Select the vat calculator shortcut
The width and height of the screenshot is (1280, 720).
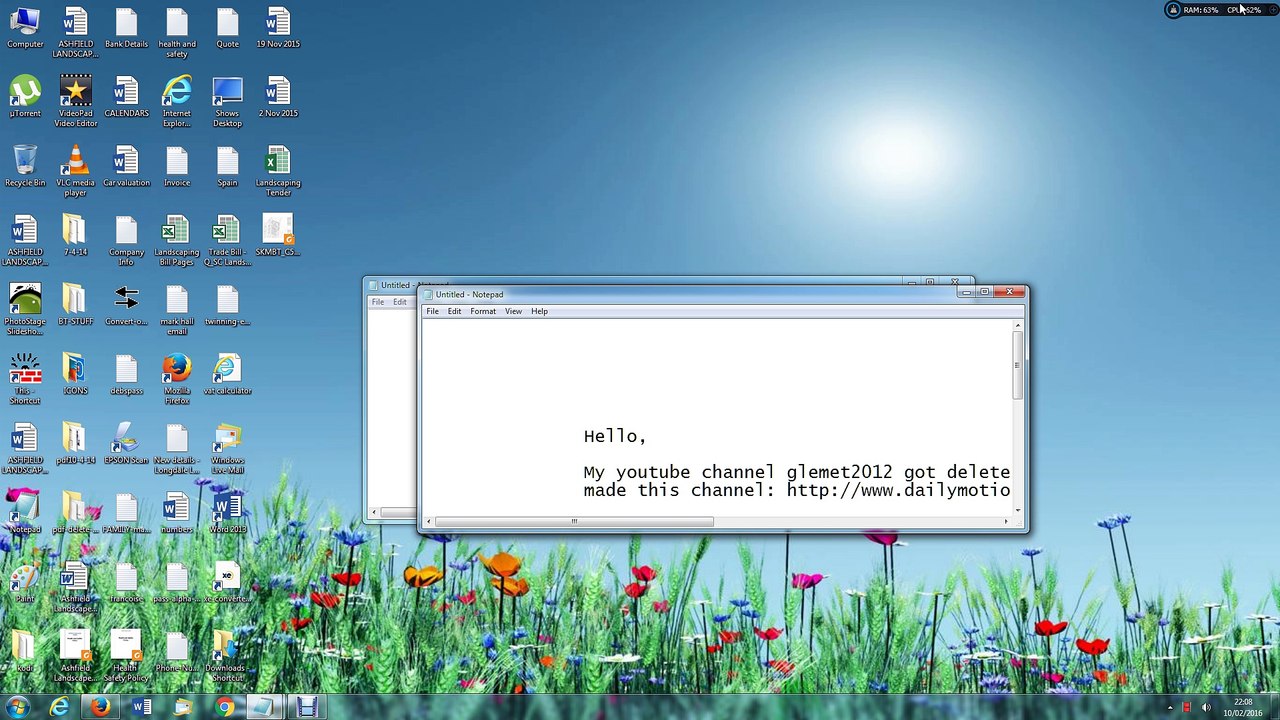(x=227, y=374)
